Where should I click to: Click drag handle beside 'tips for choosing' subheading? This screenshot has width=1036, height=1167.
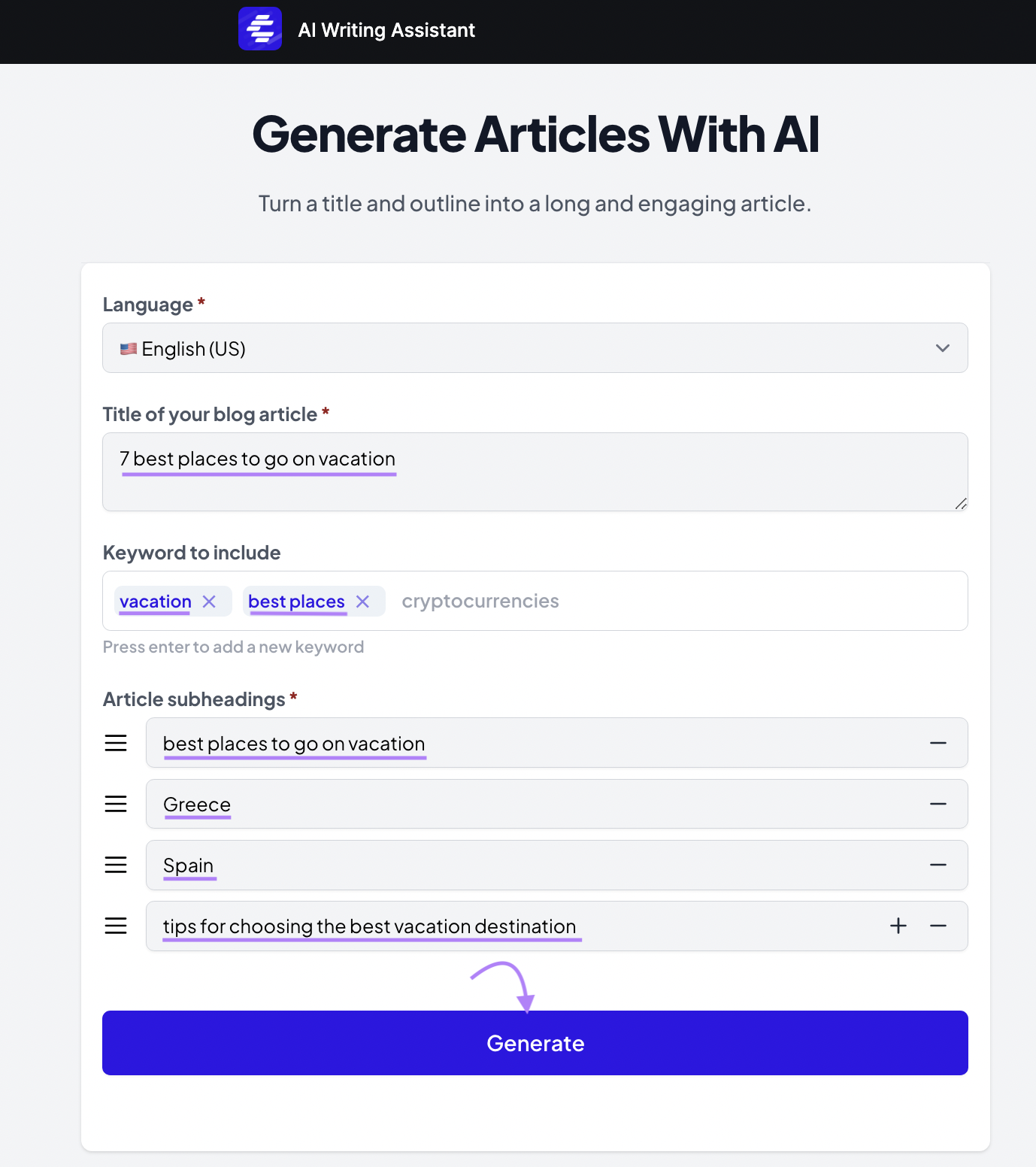[116, 926]
